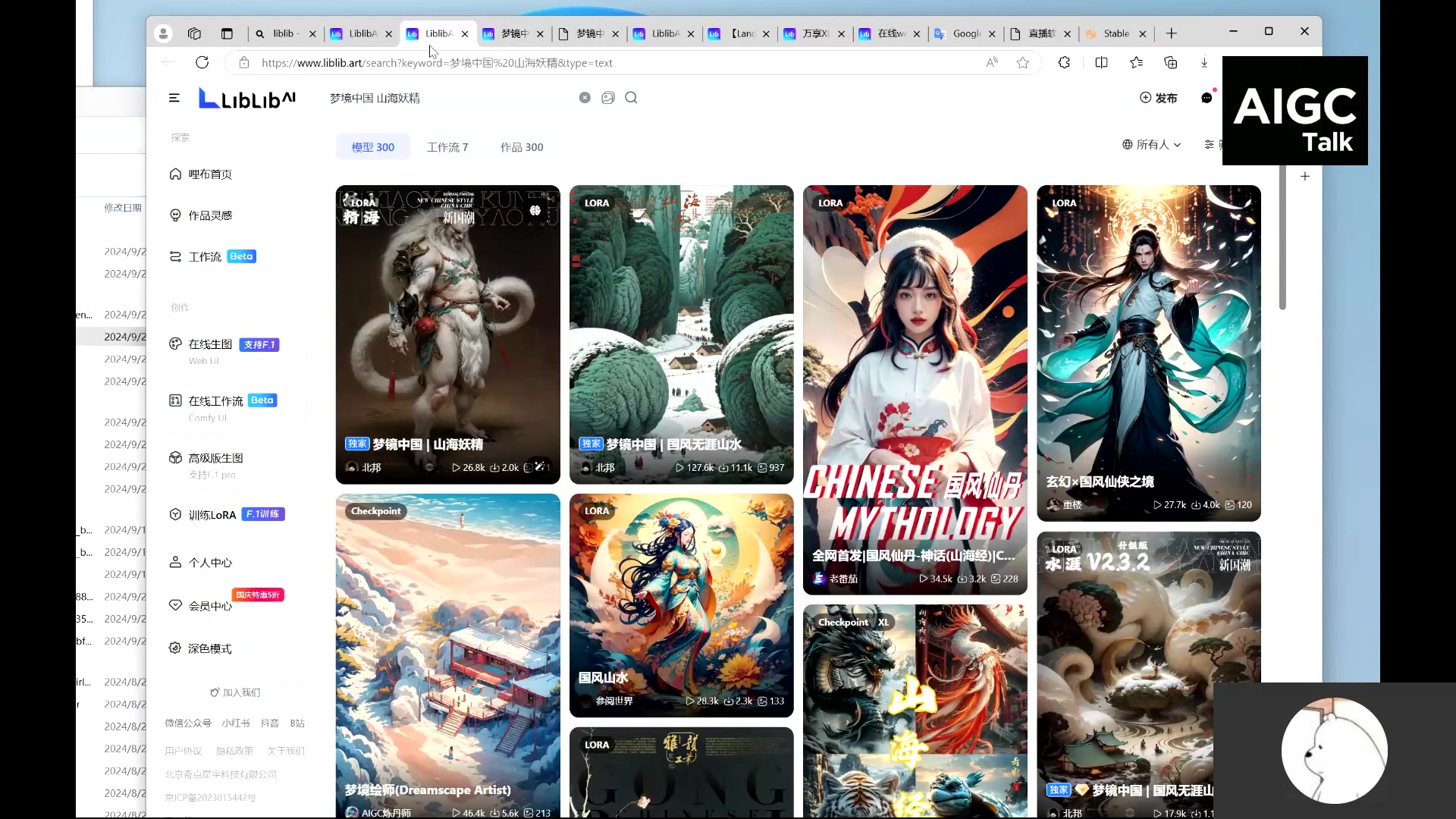Screen dimensions: 1456x819
Task: Click the 发布 publish button
Action: click(1159, 98)
